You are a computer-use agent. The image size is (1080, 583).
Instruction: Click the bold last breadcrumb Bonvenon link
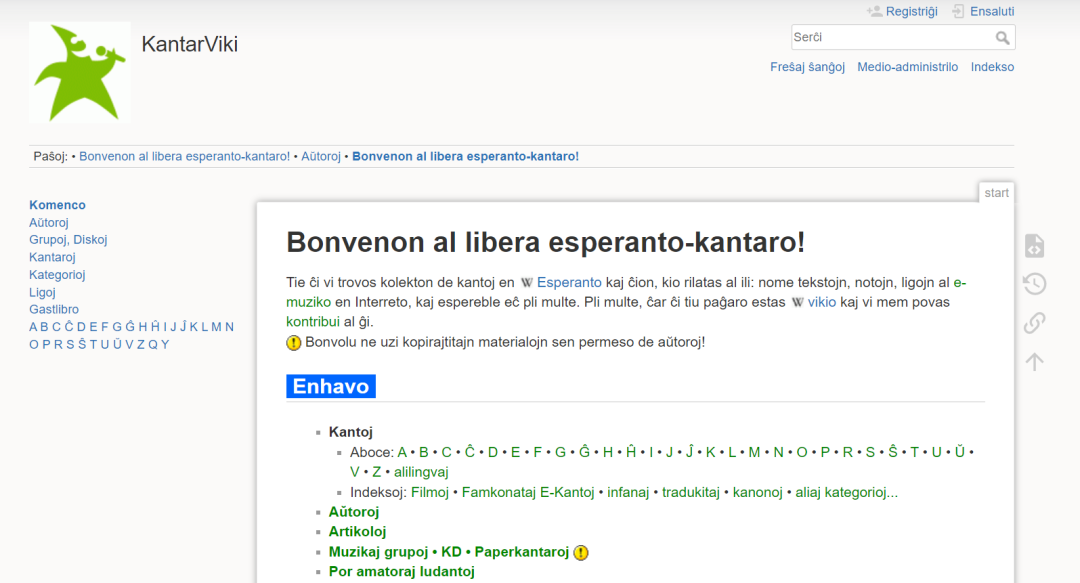click(x=466, y=156)
